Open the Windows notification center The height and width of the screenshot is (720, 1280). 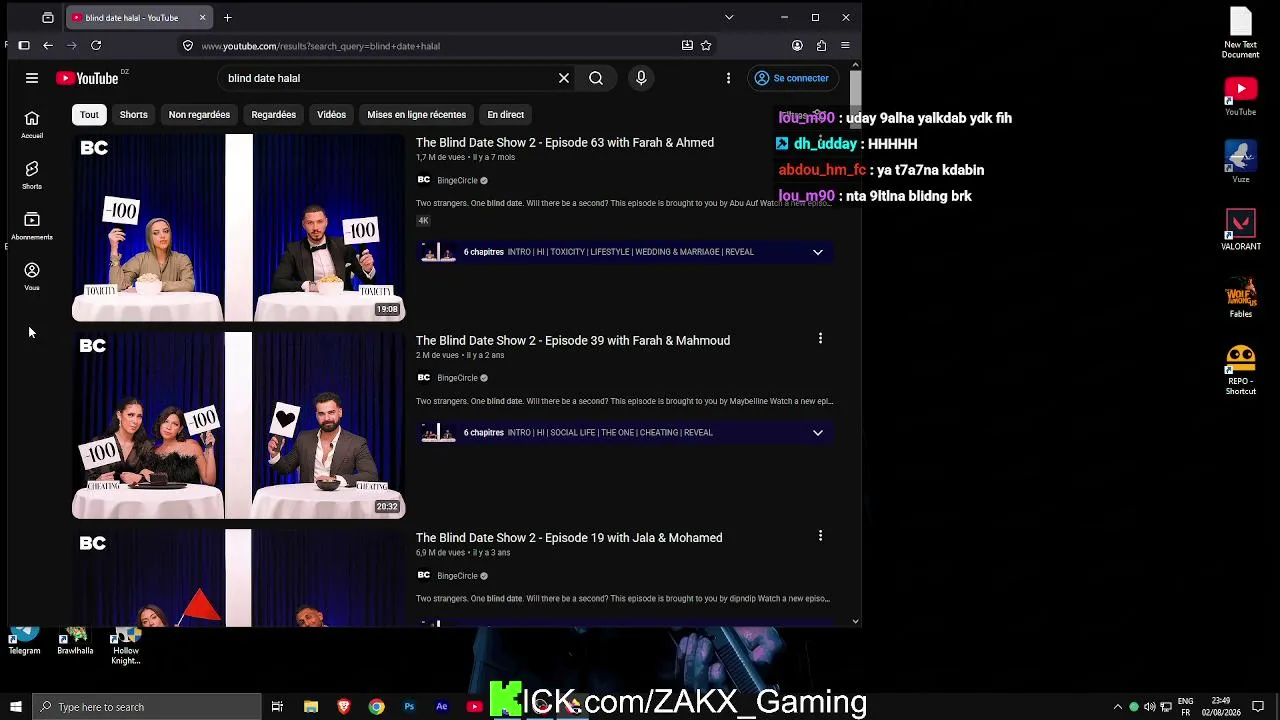(x=1258, y=707)
